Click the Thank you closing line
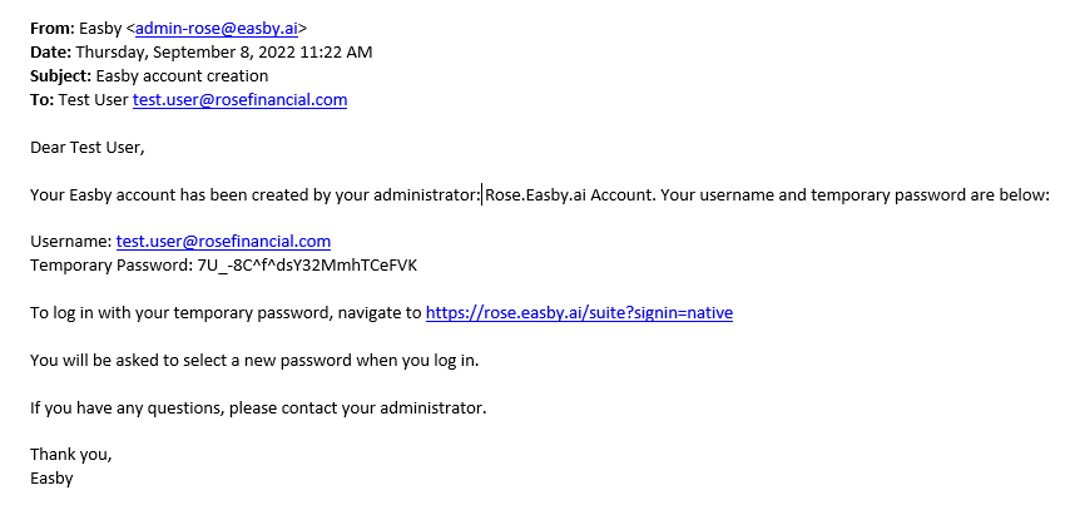This screenshot has height=506, width=1080. tap(71, 455)
